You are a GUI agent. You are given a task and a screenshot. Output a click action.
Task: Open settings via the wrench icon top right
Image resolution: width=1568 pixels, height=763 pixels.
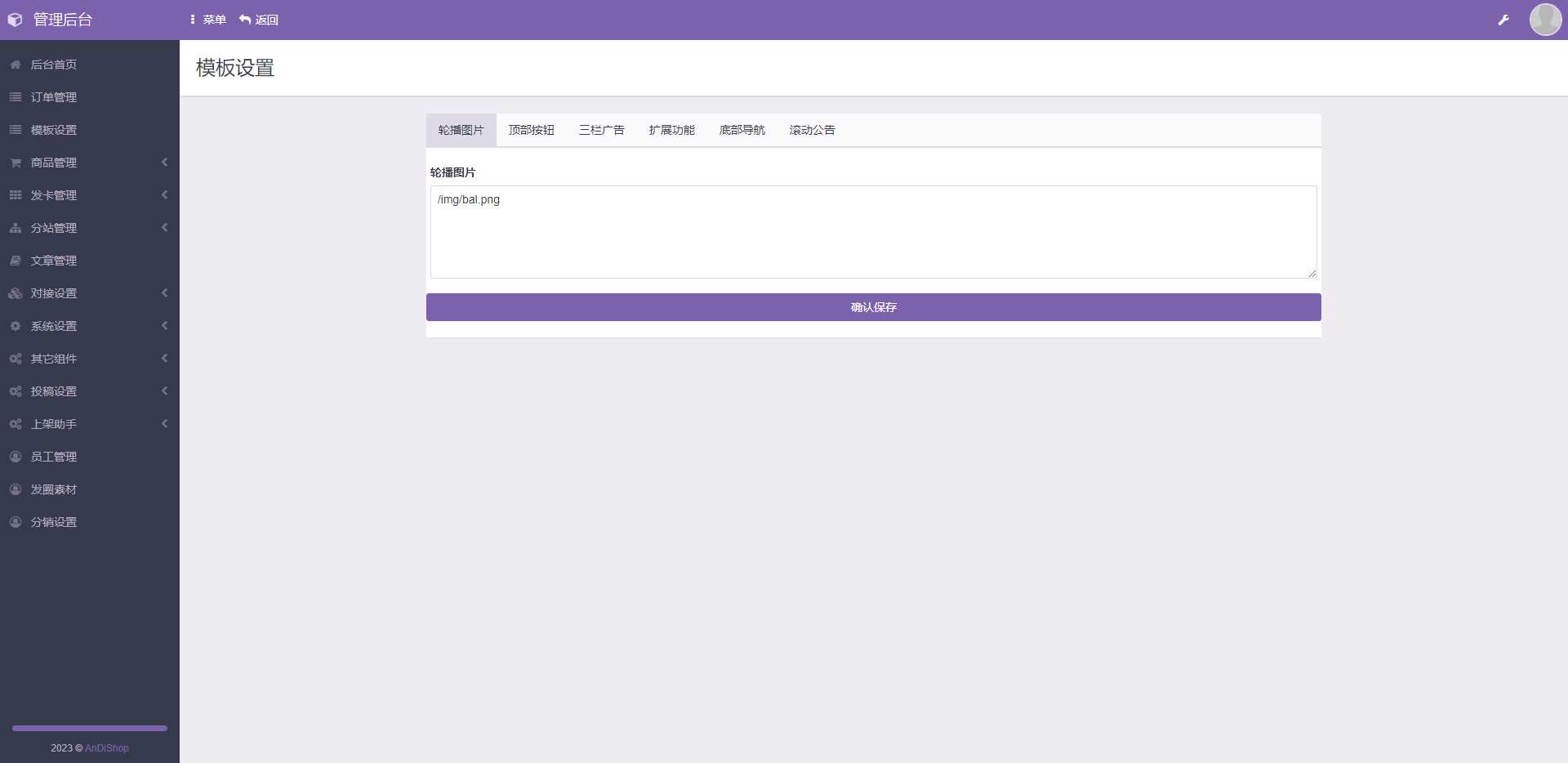(1504, 19)
